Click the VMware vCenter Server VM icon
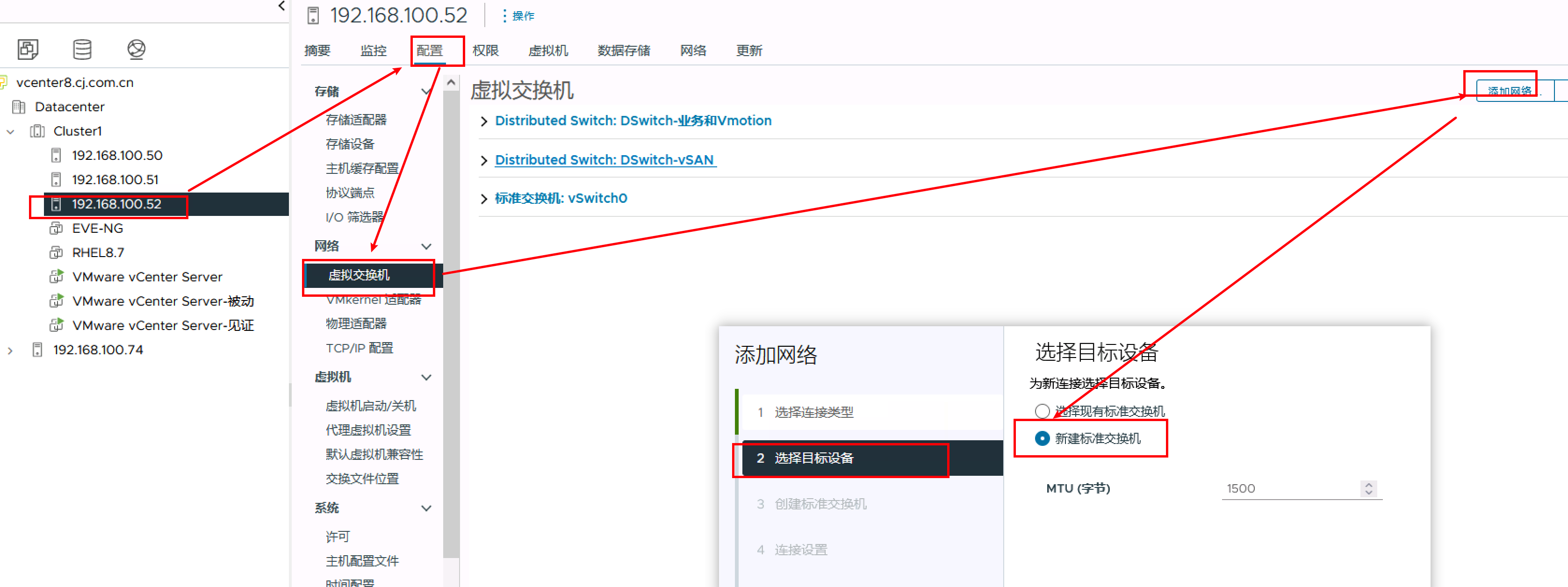Viewport: 1568px width, 587px height. [x=56, y=277]
